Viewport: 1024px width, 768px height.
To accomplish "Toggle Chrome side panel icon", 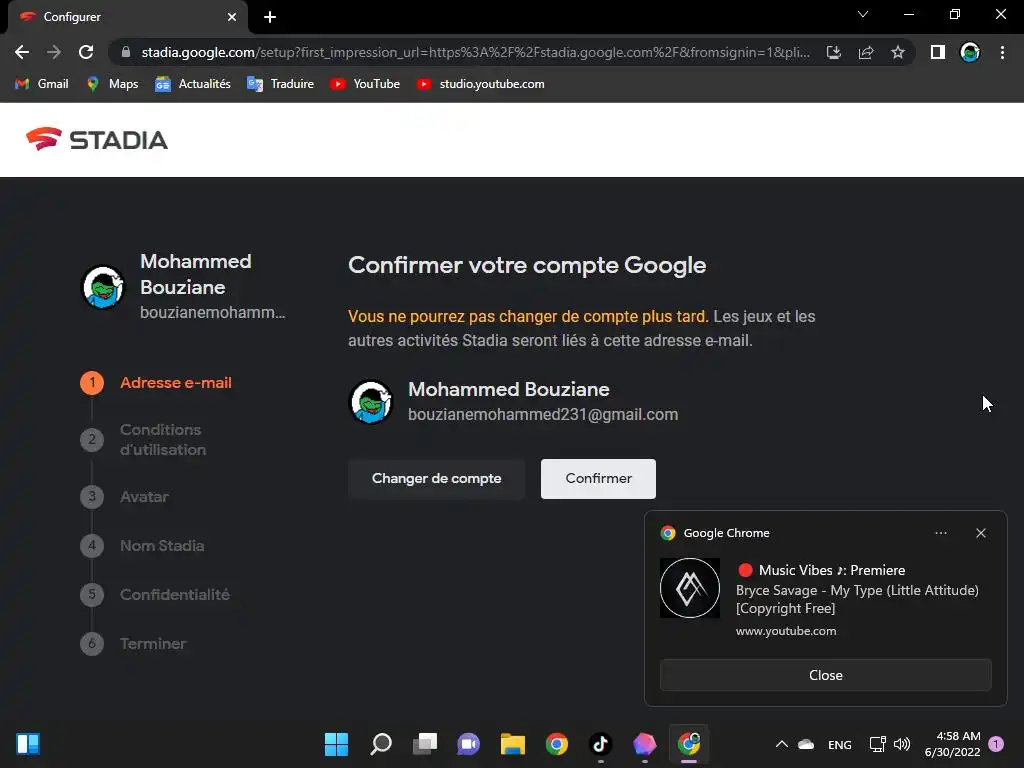I will (938, 52).
